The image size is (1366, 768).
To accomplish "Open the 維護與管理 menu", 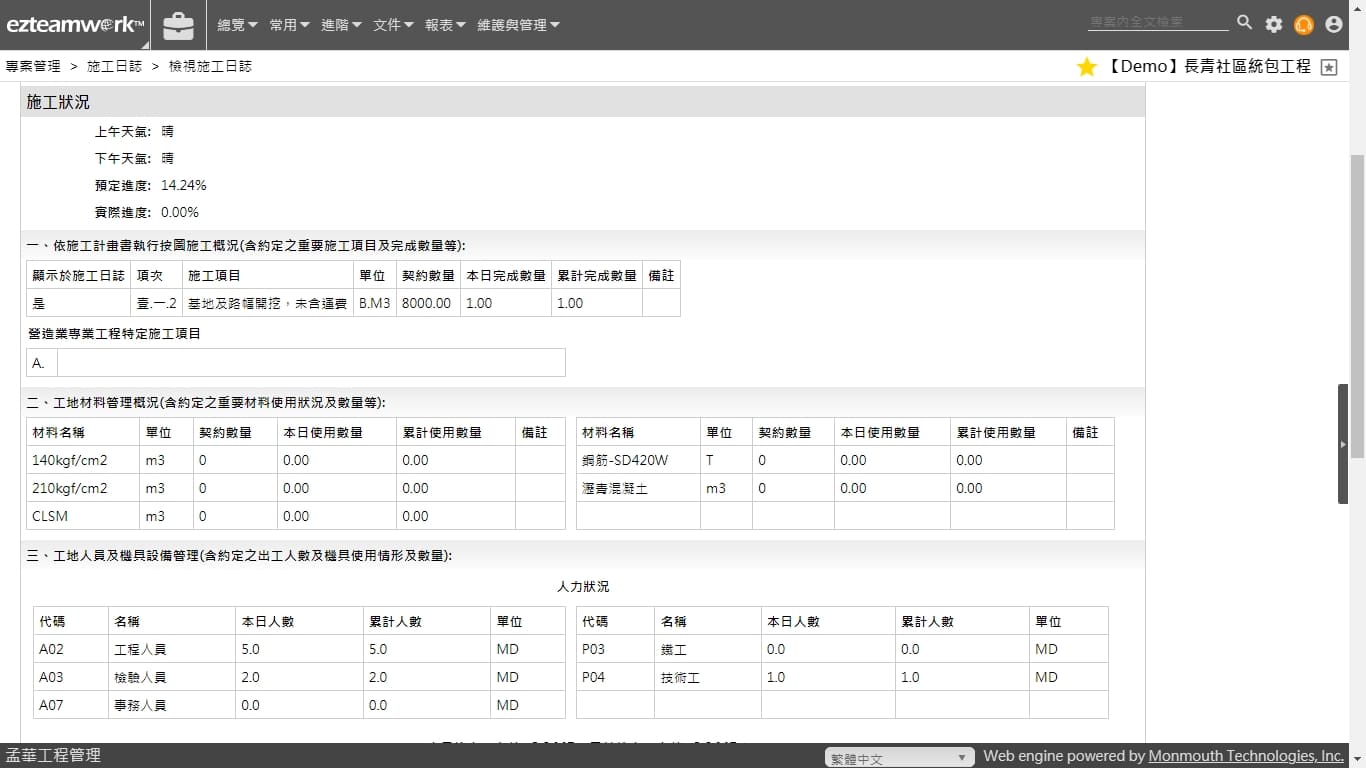I will 518,25.
